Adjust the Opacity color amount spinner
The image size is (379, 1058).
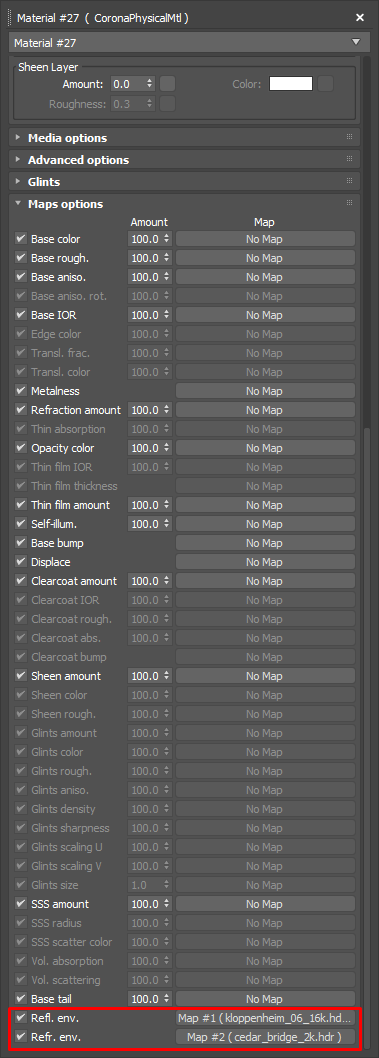pos(167,448)
